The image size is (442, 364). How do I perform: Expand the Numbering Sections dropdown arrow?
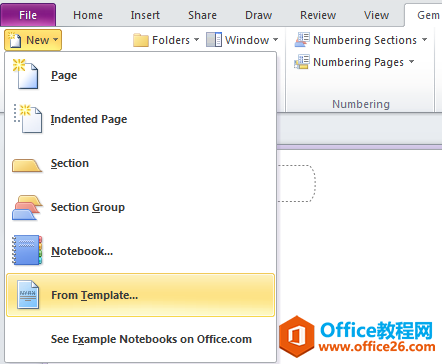tap(424, 40)
